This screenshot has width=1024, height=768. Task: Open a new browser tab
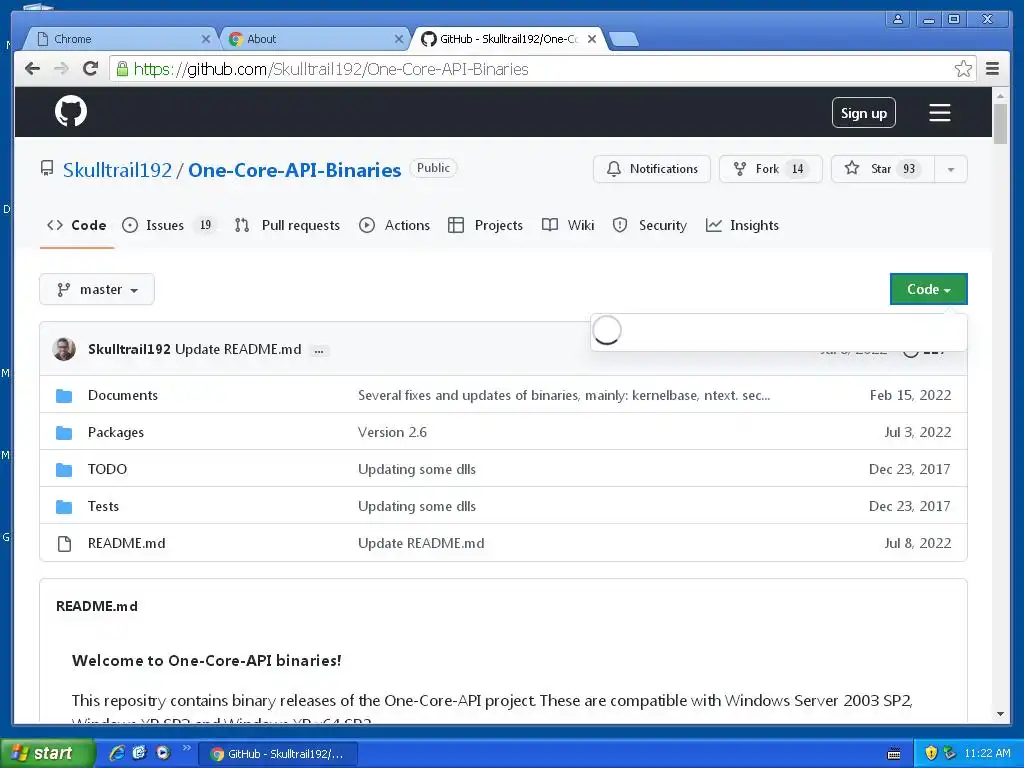[624, 39]
